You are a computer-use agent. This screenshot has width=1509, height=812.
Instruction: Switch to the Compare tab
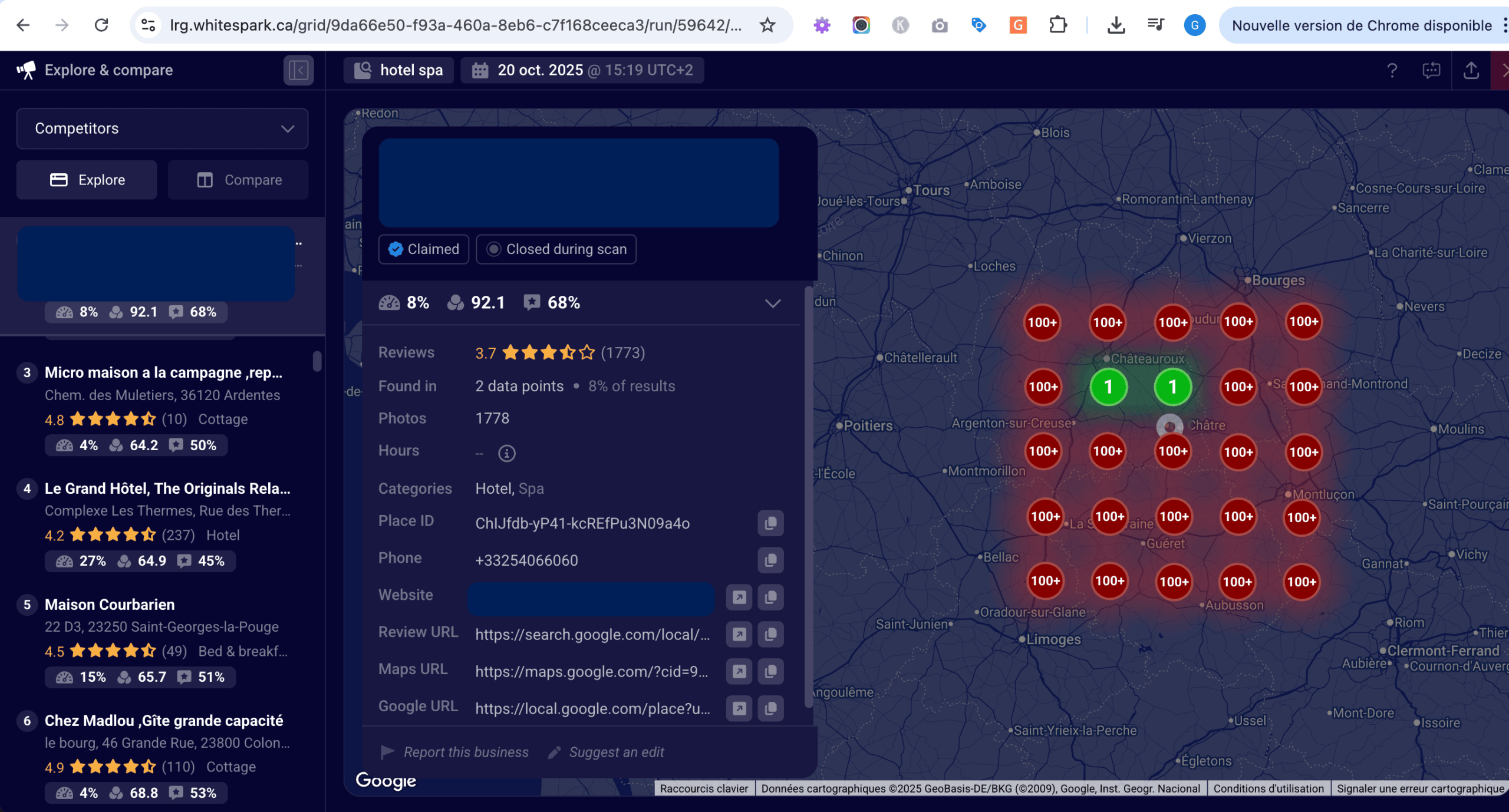pos(238,180)
